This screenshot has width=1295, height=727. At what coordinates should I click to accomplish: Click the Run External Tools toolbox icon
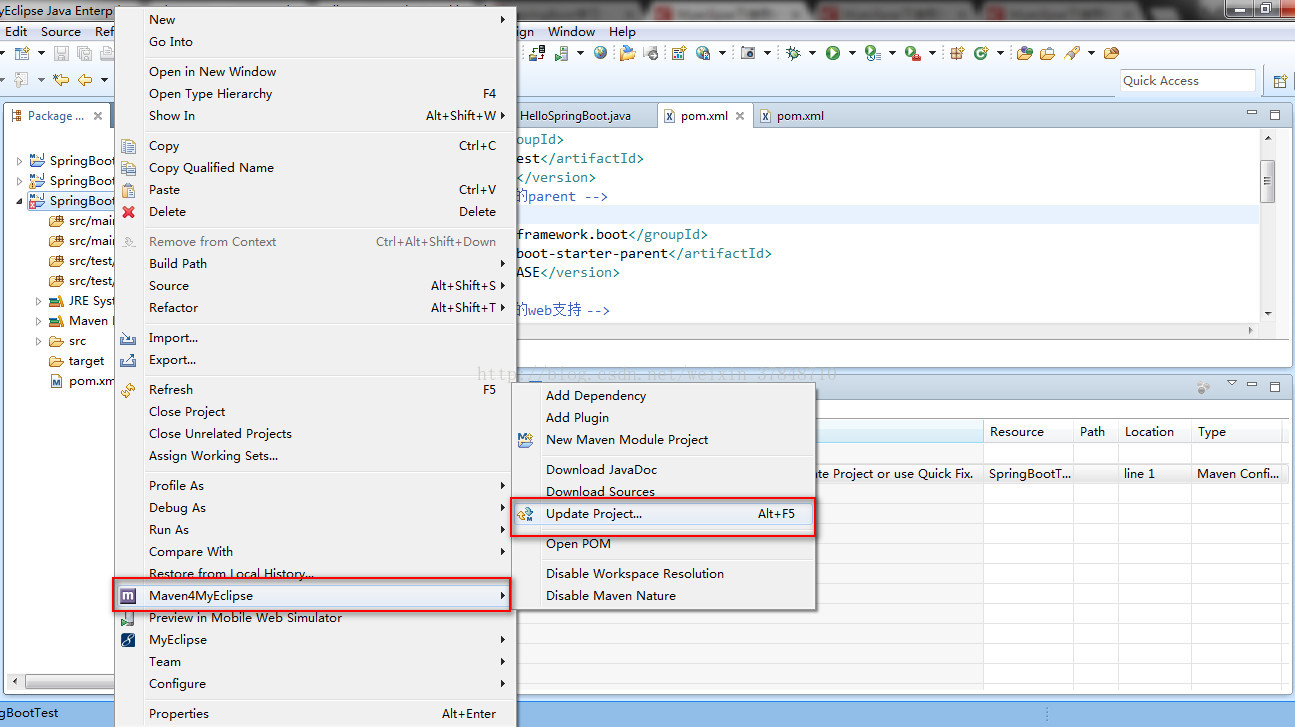click(912, 53)
